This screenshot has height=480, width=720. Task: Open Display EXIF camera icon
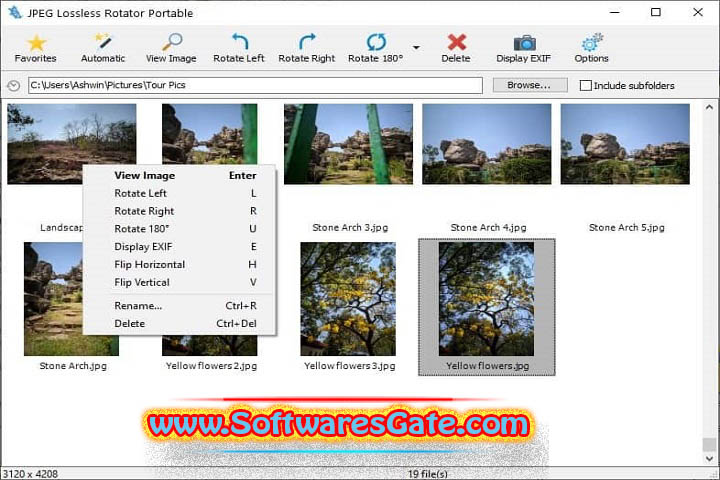[524, 43]
